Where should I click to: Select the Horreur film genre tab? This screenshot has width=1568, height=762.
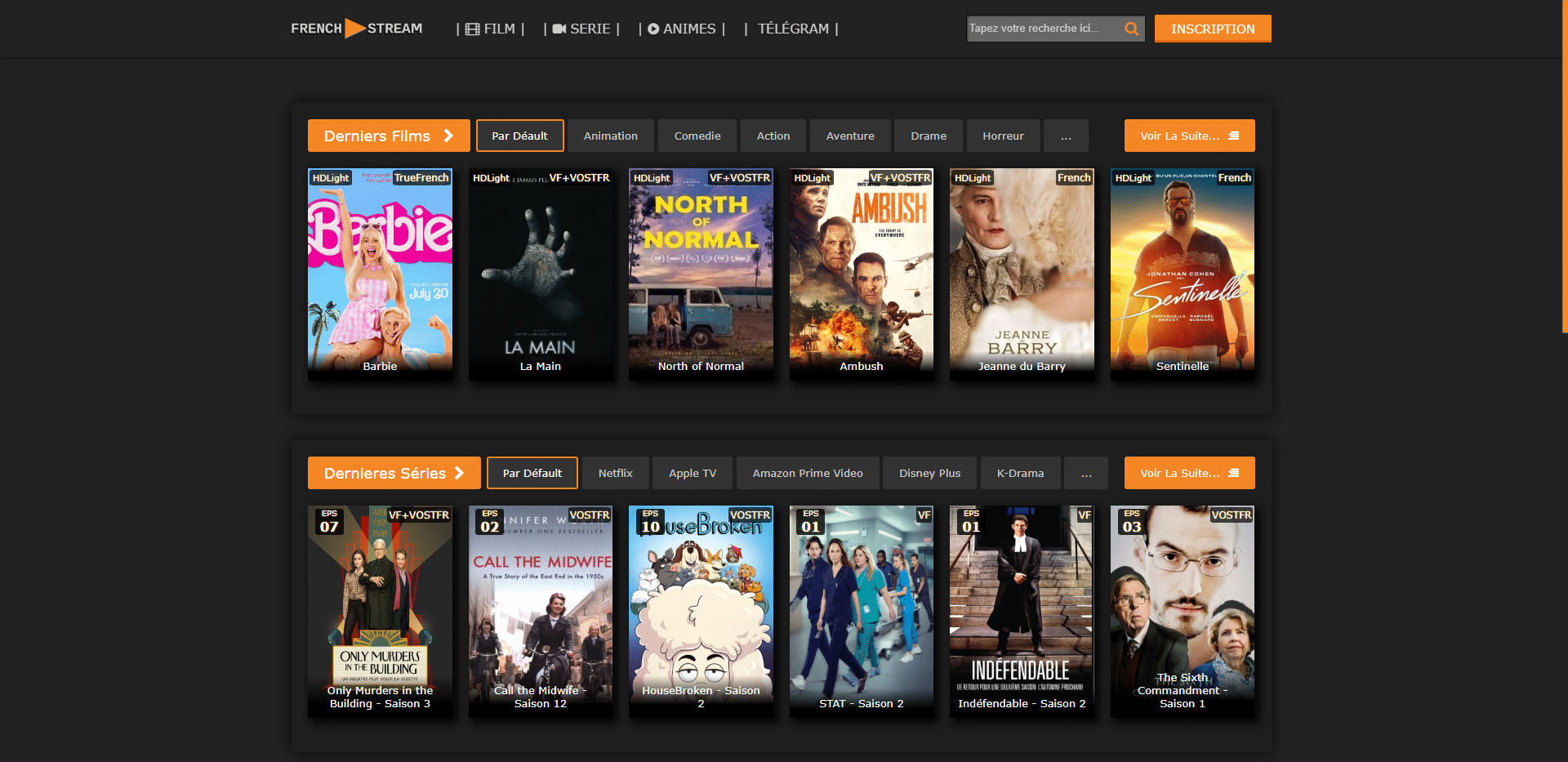tap(1003, 136)
